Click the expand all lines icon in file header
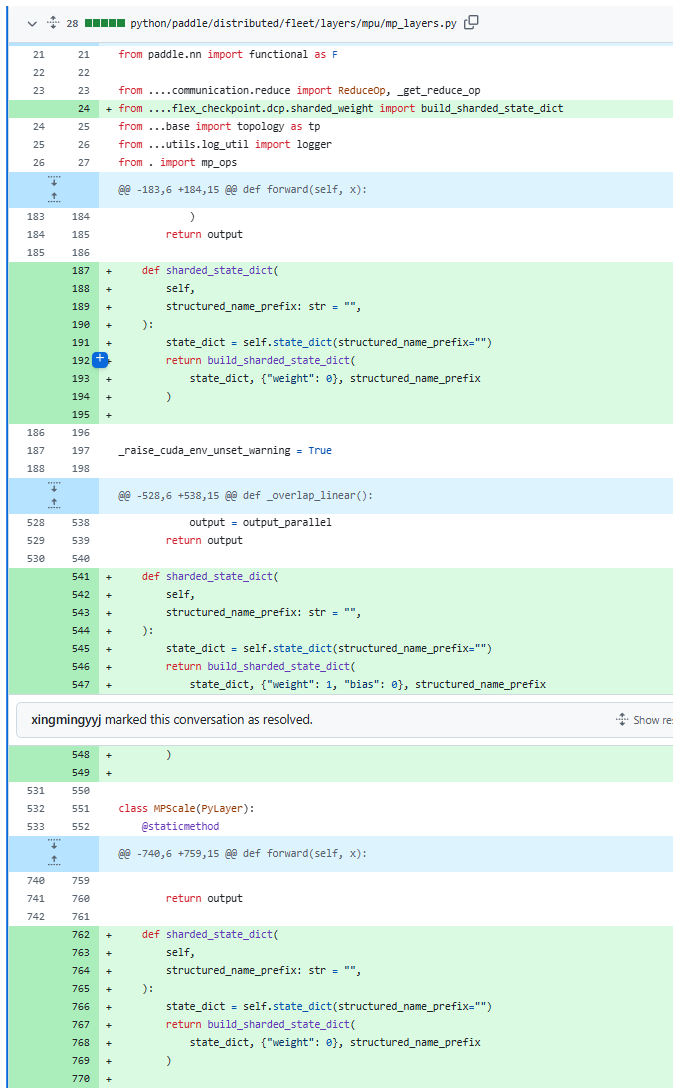The height and width of the screenshot is (1088, 673). [53, 22]
